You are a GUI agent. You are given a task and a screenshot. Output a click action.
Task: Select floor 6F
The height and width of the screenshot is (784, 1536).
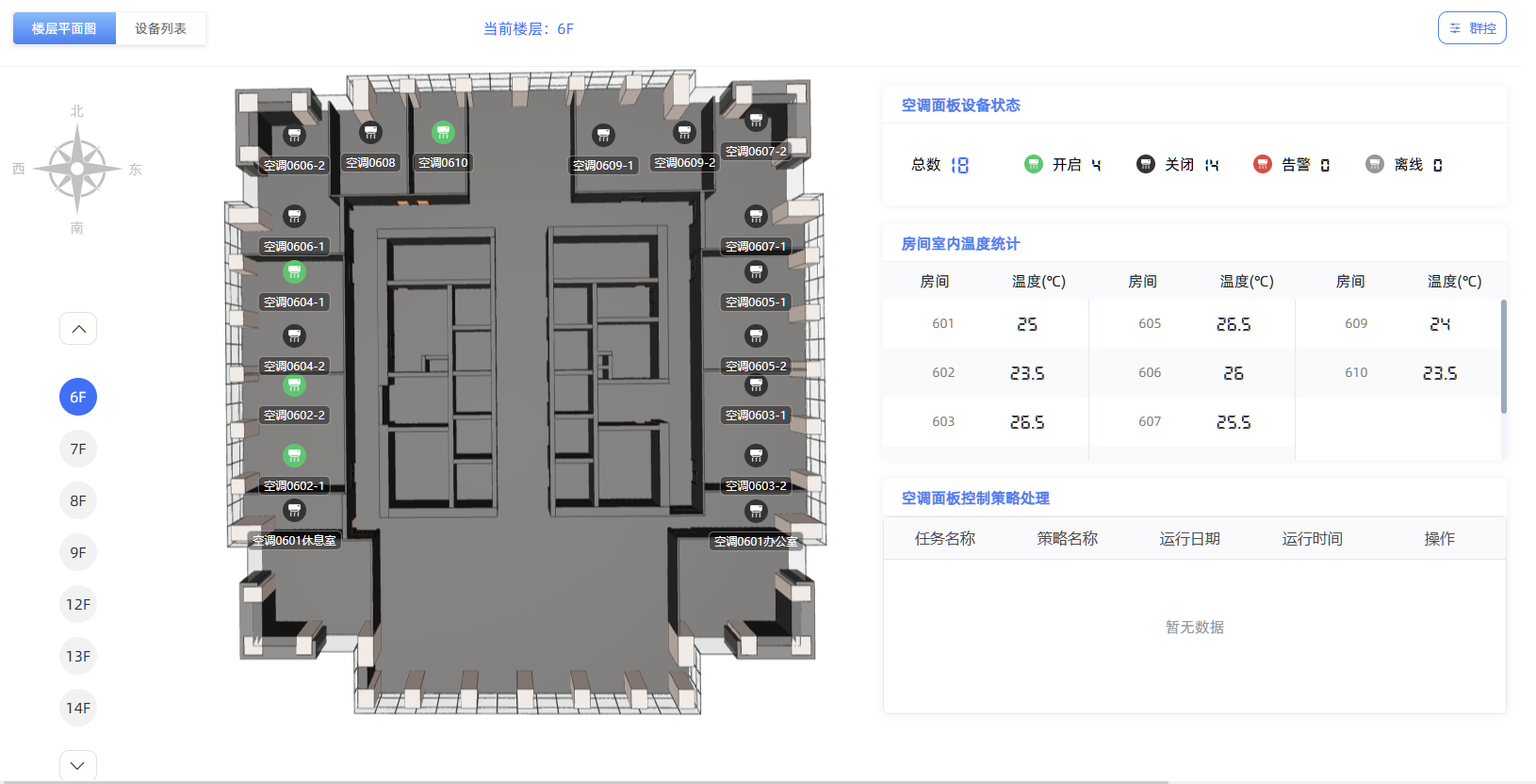point(78,397)
